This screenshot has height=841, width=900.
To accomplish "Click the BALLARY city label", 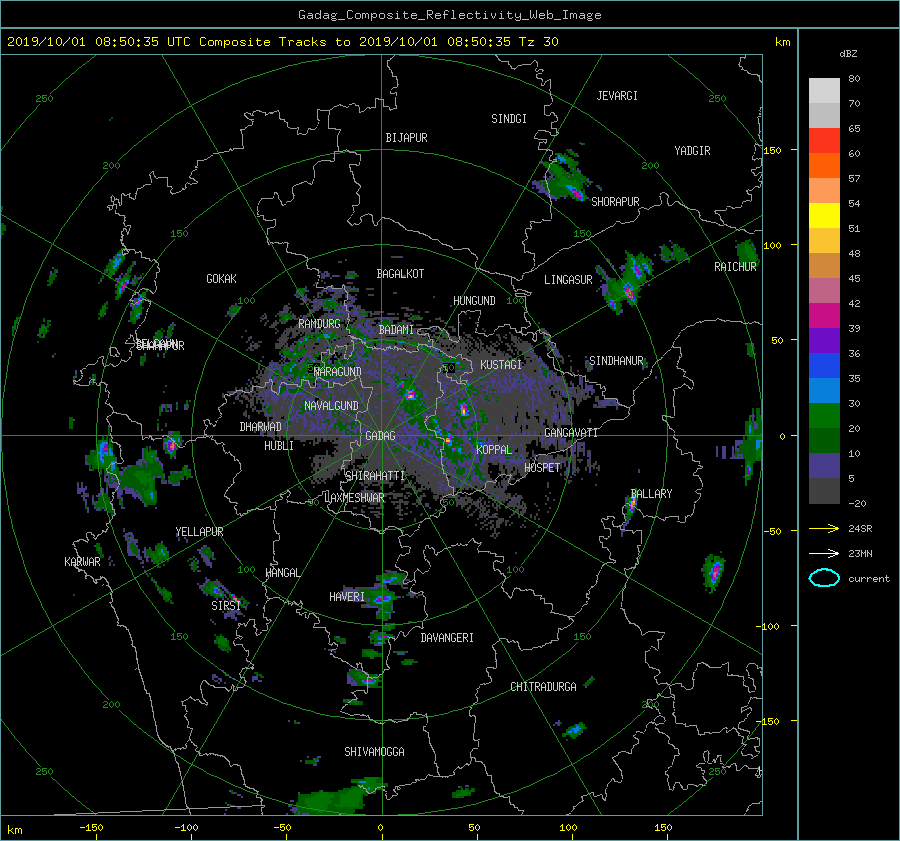I will click(x=651, y=494).
